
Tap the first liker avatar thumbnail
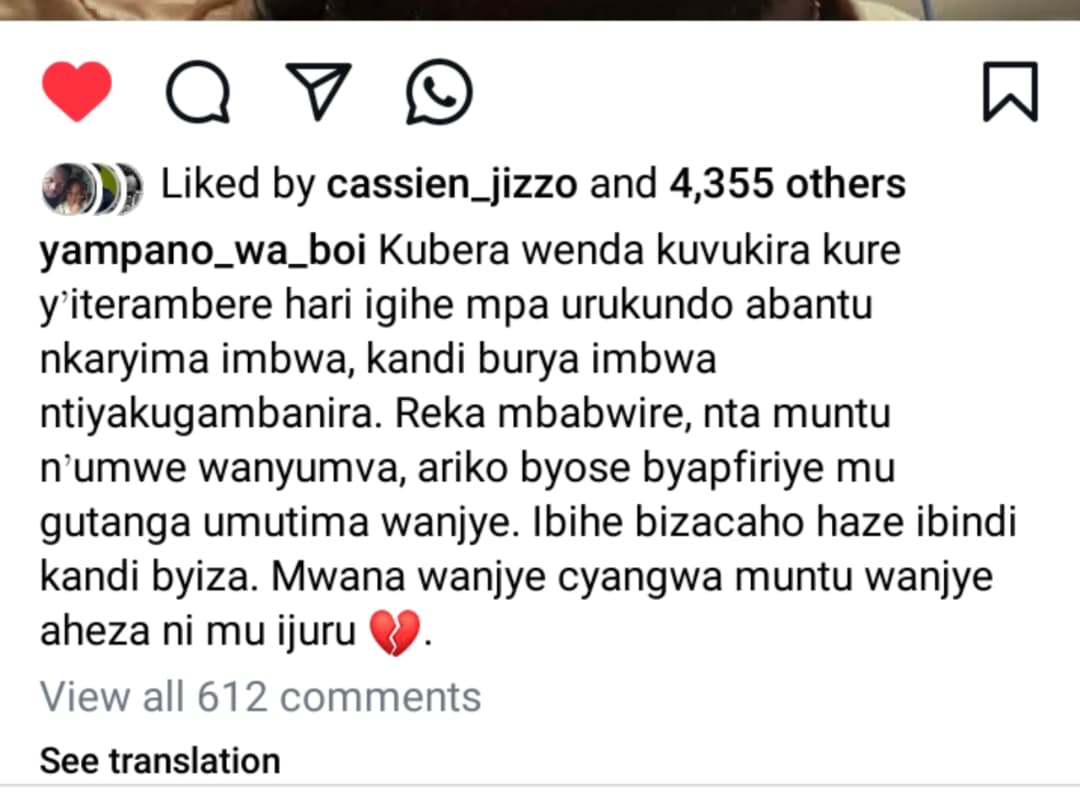(67, 187)
